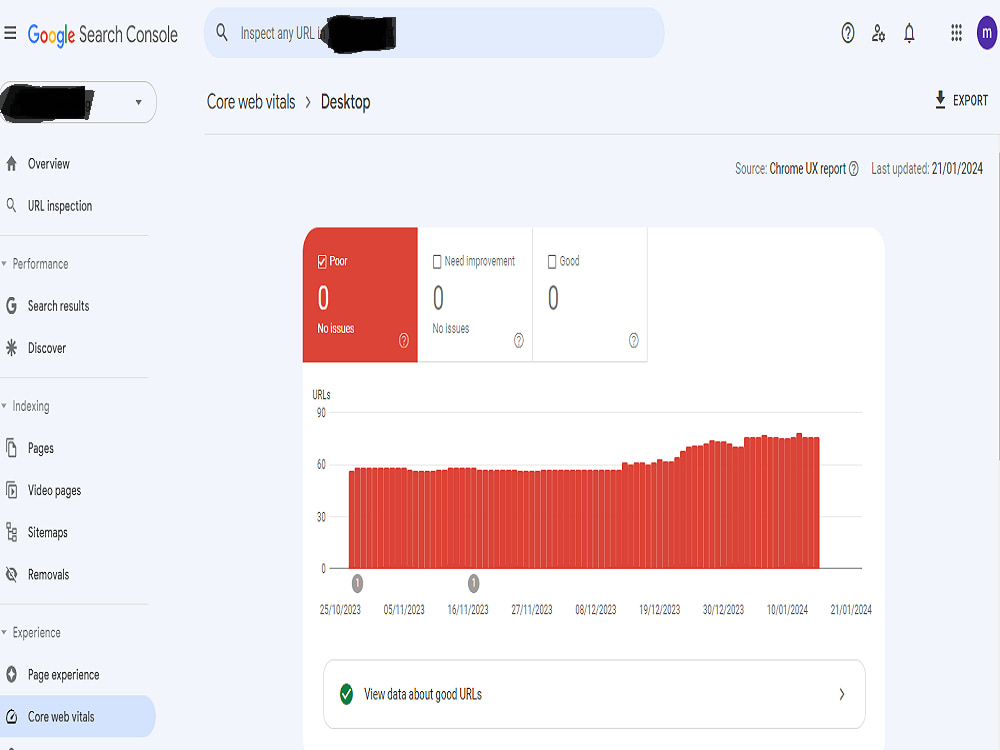The width and height of the screenshot is (1000, 750).
Task: Open the Google apps grid
Action: tap(956, 33)
